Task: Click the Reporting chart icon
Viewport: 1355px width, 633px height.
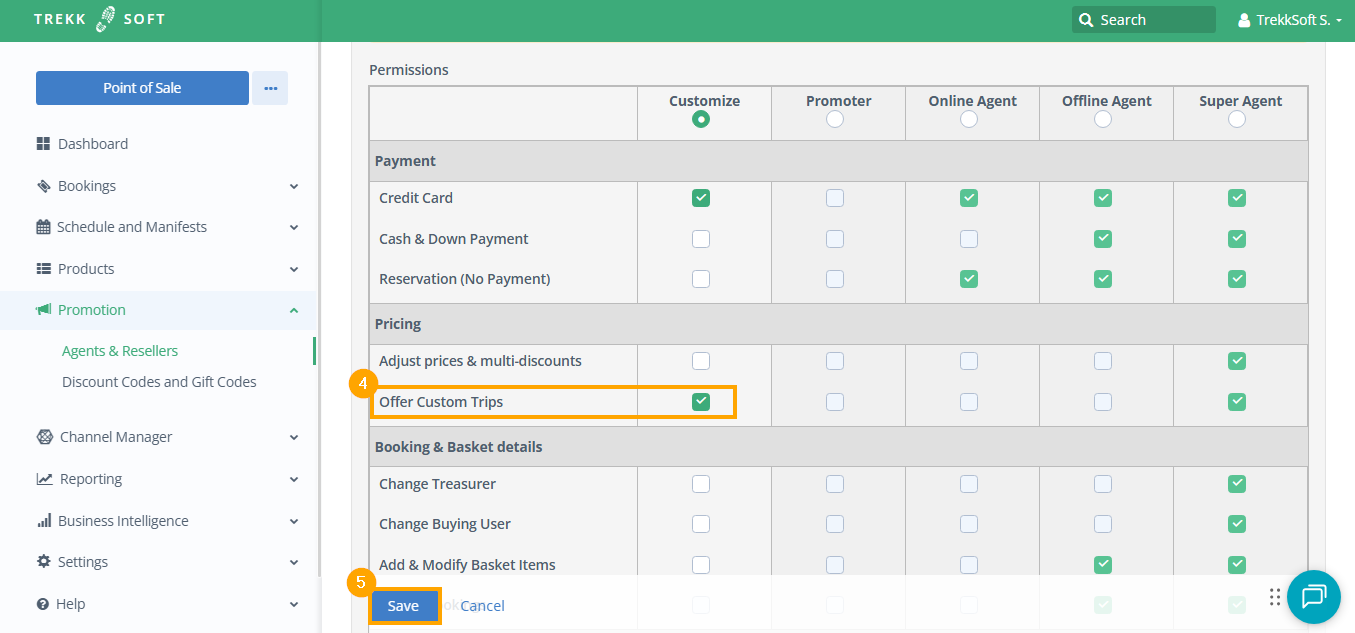Action: point(44,479)
